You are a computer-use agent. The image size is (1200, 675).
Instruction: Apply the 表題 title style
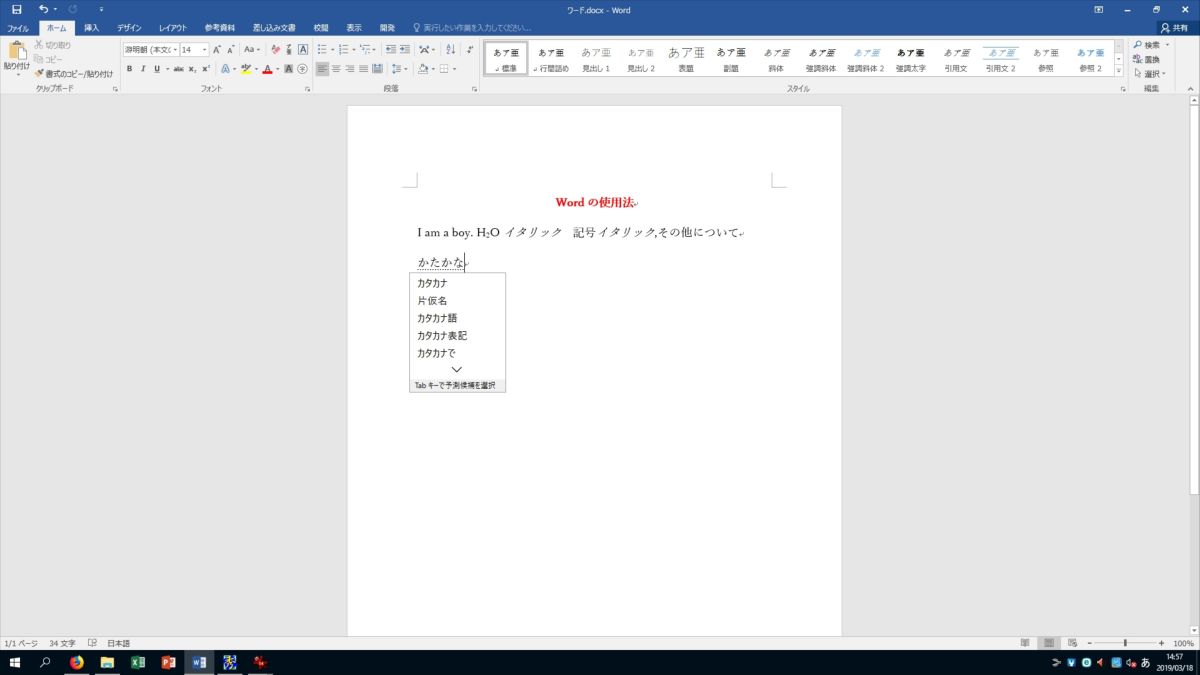click(x=686, y=59)
